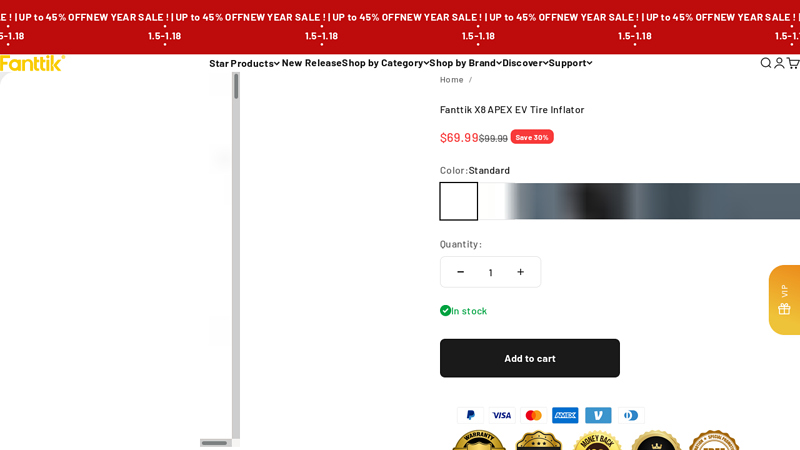Image resolution: width=800 pixels, height=450 pixels.
Task: Click the American Express payment icon
Action: click(x=565, y=415)
